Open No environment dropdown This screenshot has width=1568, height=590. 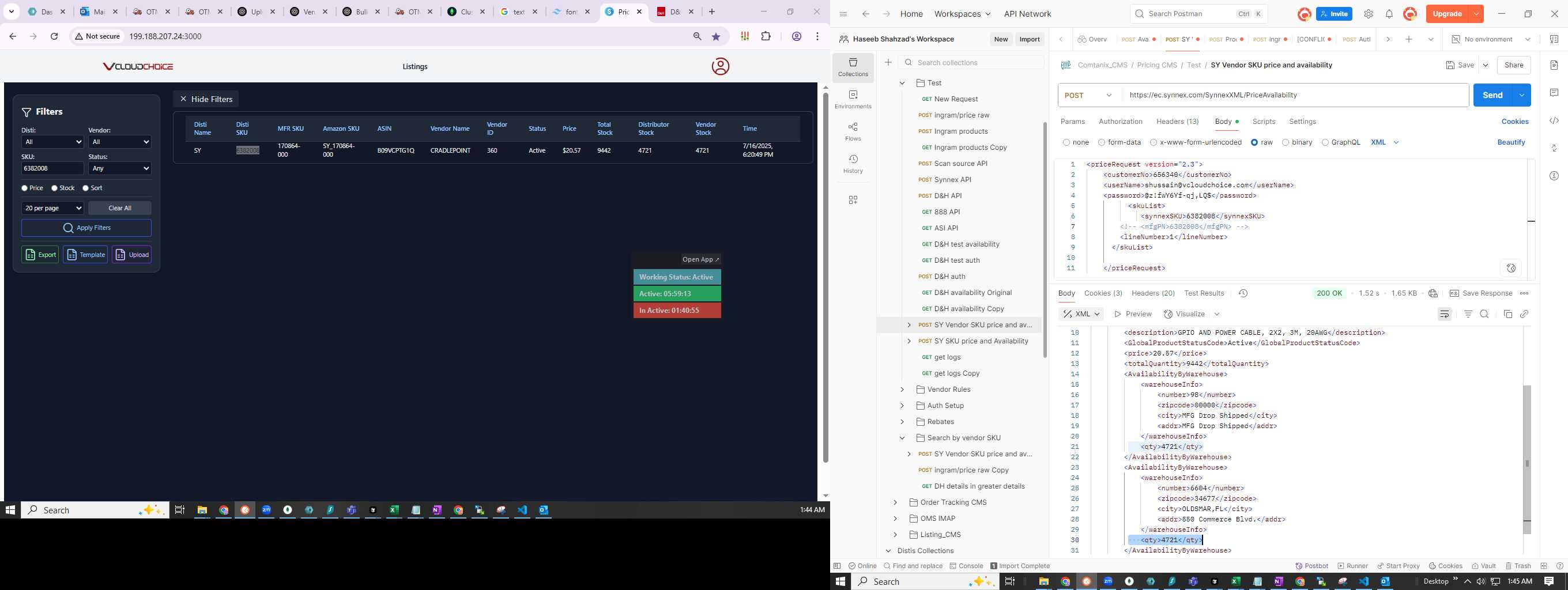point(1491,39)
